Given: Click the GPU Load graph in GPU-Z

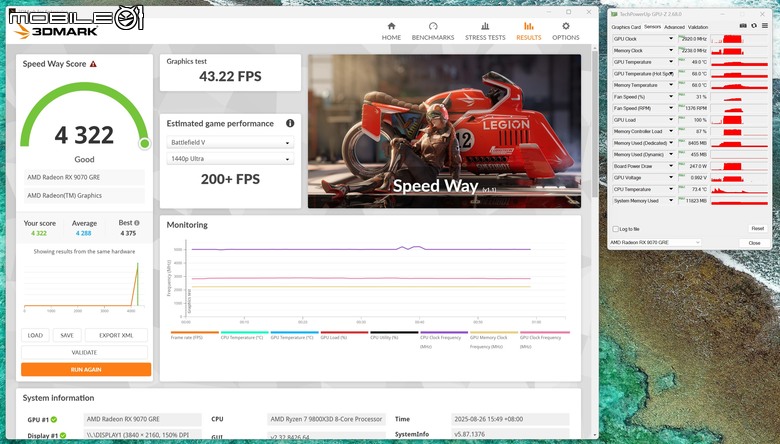Looking at the screenshot, I should (x=739, y=120).
